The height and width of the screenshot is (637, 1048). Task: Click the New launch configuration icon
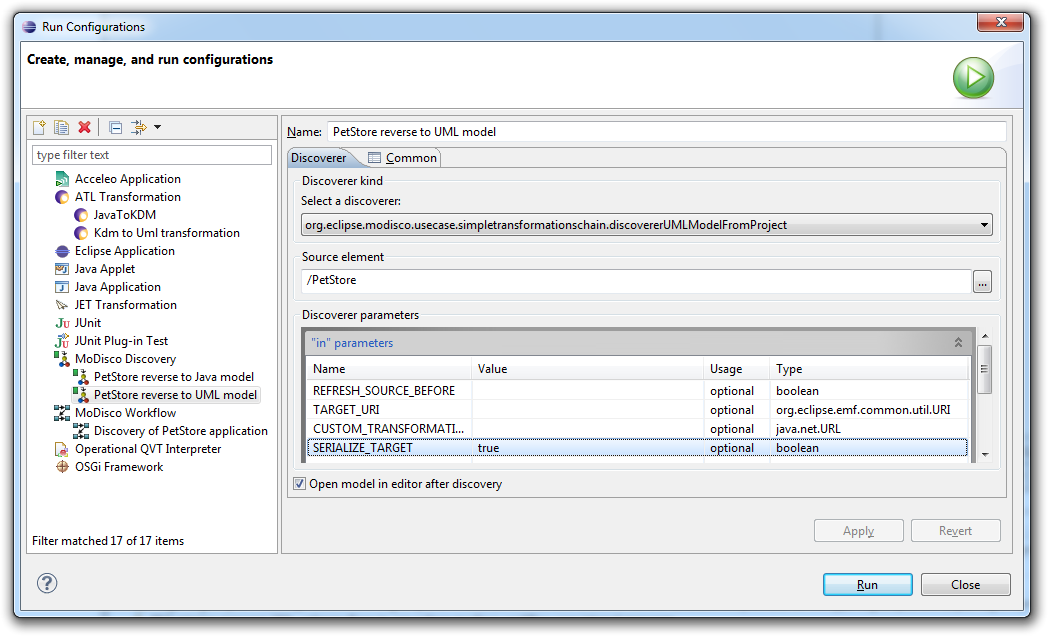(39, 127)
